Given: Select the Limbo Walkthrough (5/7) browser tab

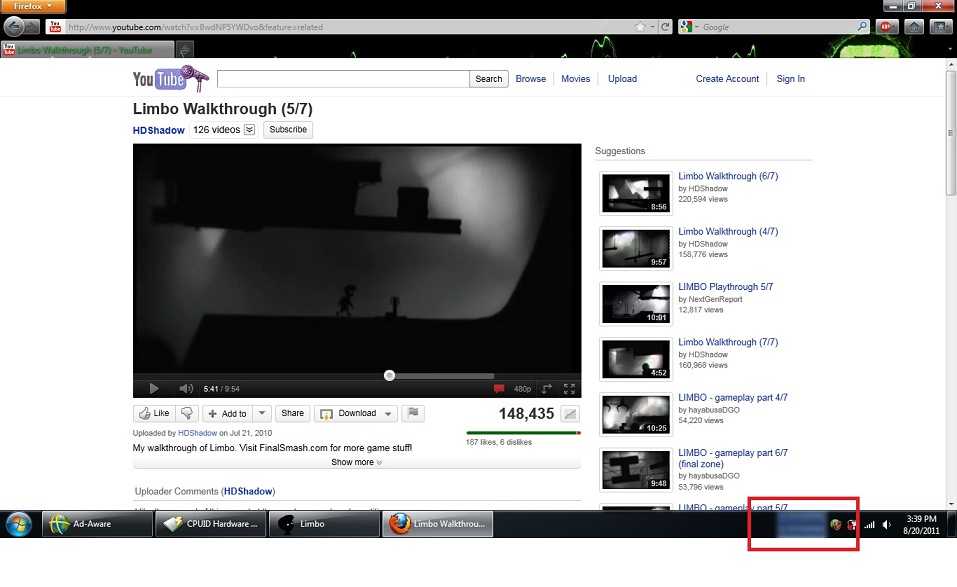Looking at the screenshot, I should click(88, 49).
